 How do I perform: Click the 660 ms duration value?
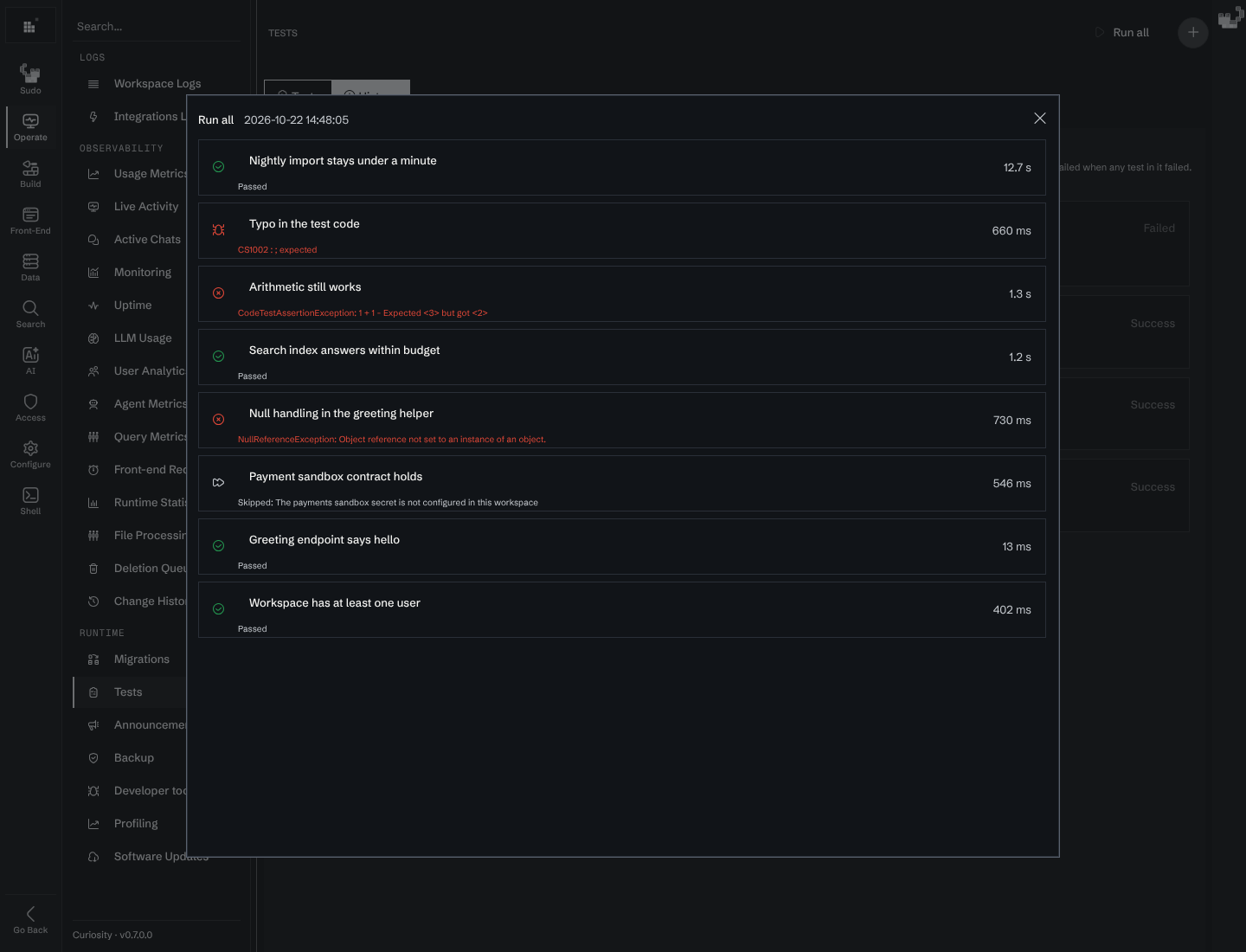(1012, 231)
